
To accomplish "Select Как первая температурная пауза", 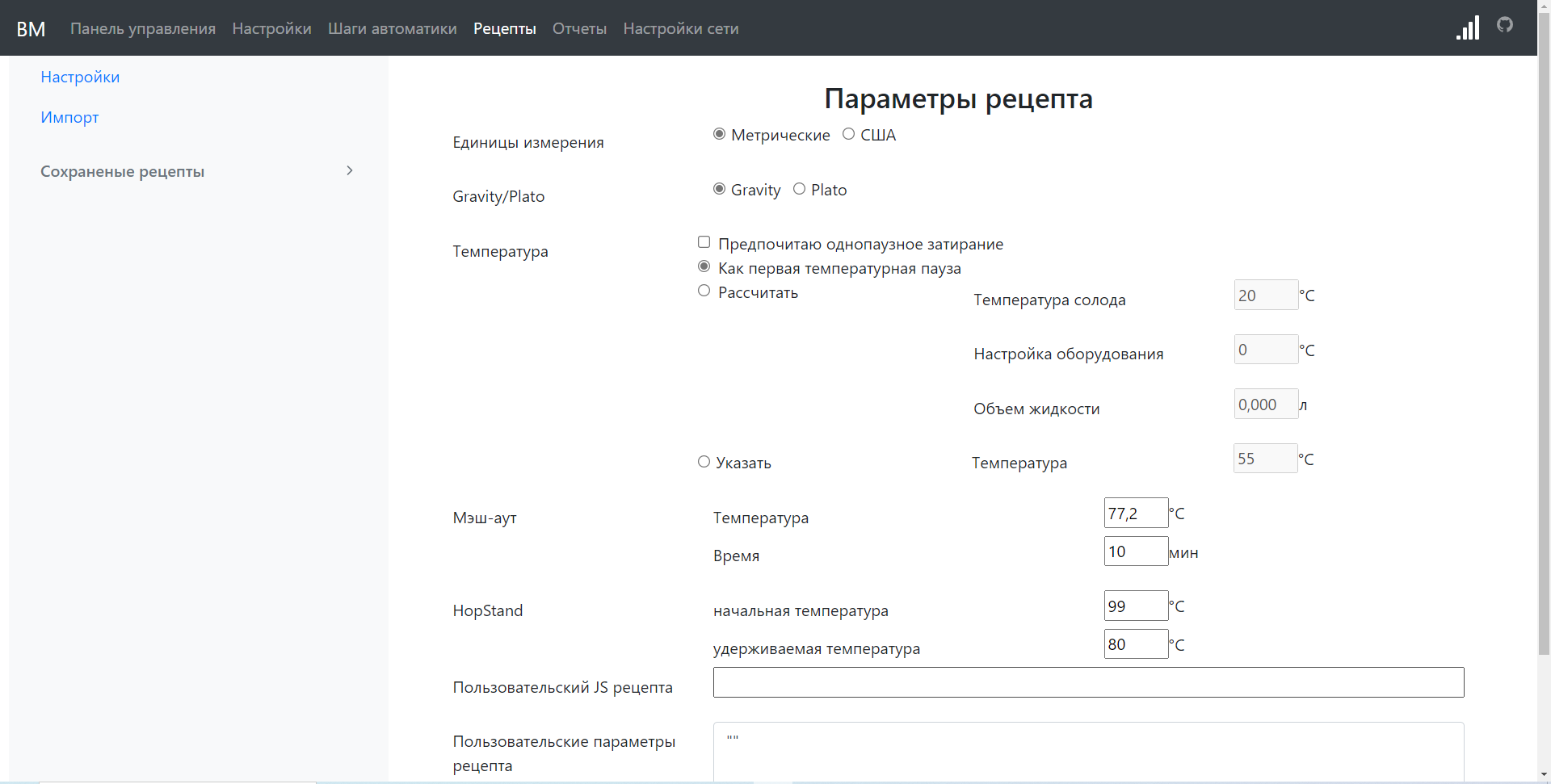I will click(704, 266).
